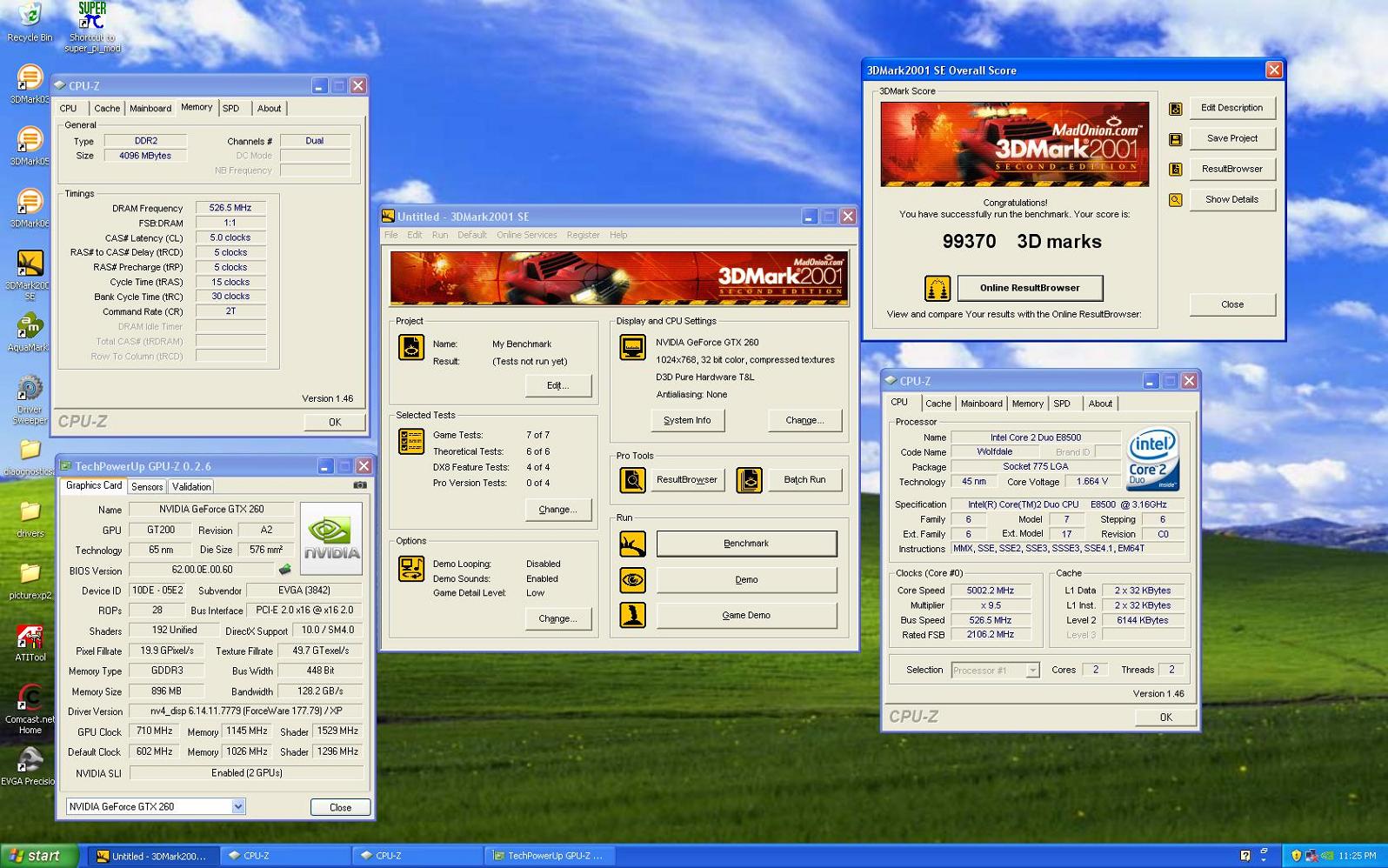Screen dimensions: 1388x868
Task: Open Driver Sweeper desktop icon
Action: coord(29,400)
